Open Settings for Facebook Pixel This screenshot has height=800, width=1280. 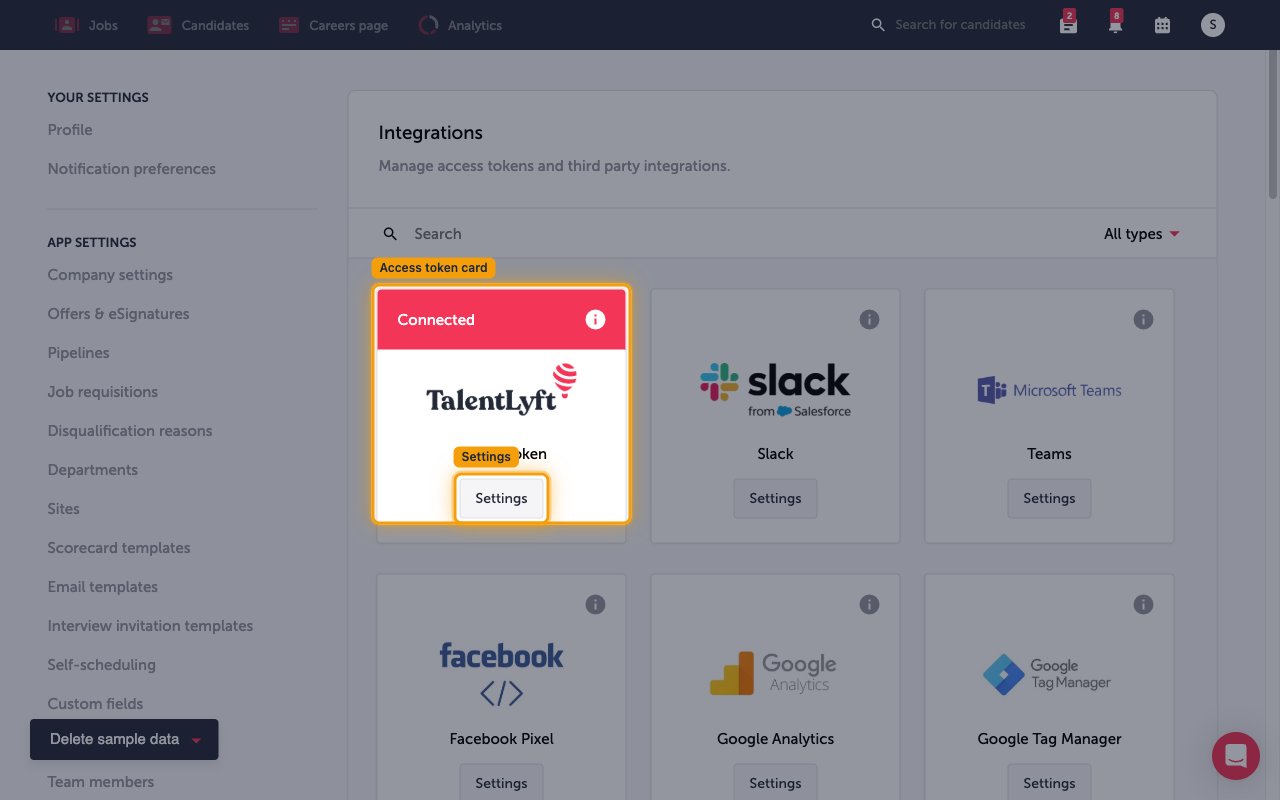coord(501,783)
